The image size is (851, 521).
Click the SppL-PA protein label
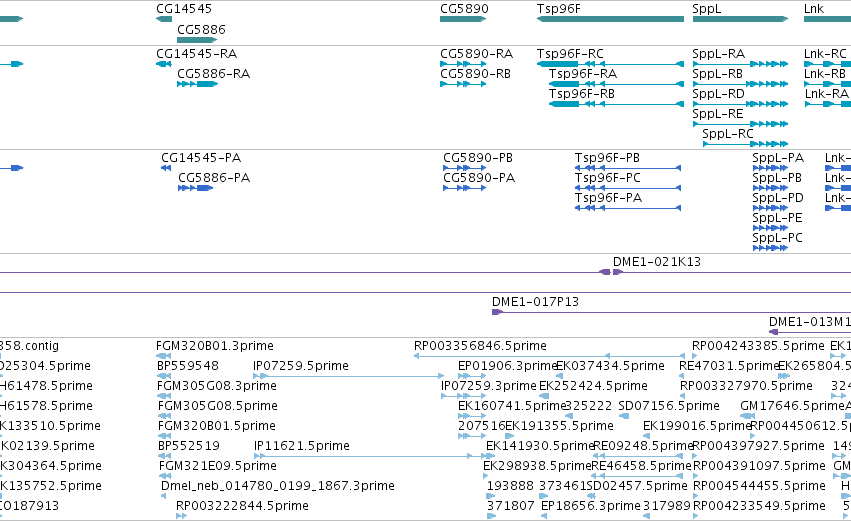(x=778, y=158)
